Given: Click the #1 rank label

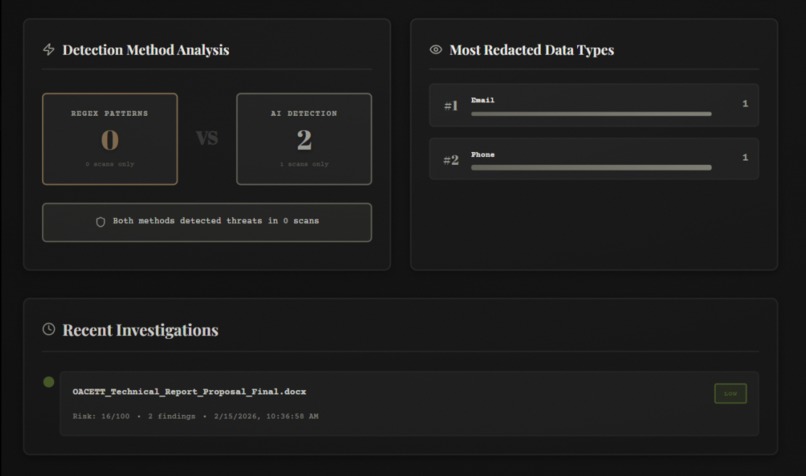Looking at the screenshot, I should click(x=451, y=106).
